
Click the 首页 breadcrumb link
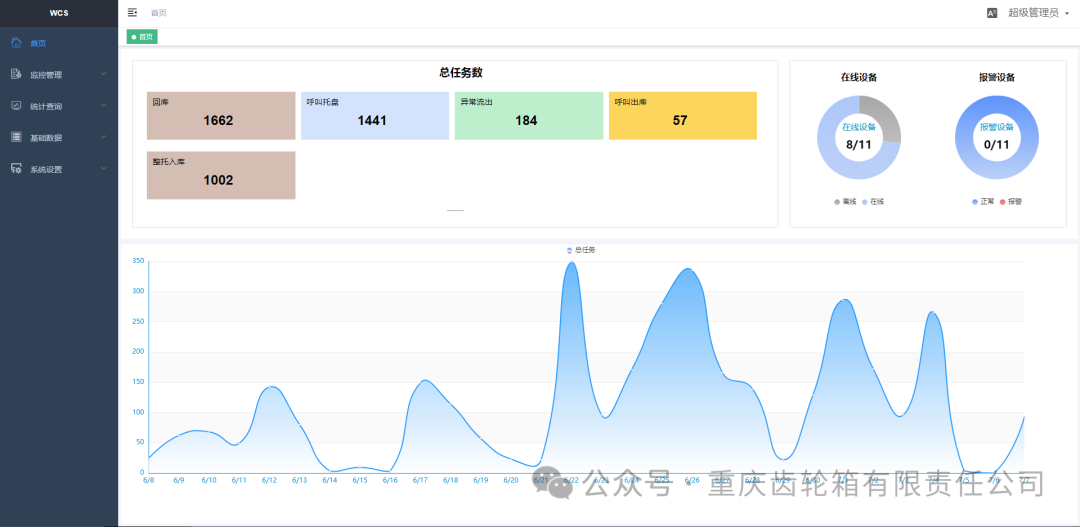(x=159, y=13)
